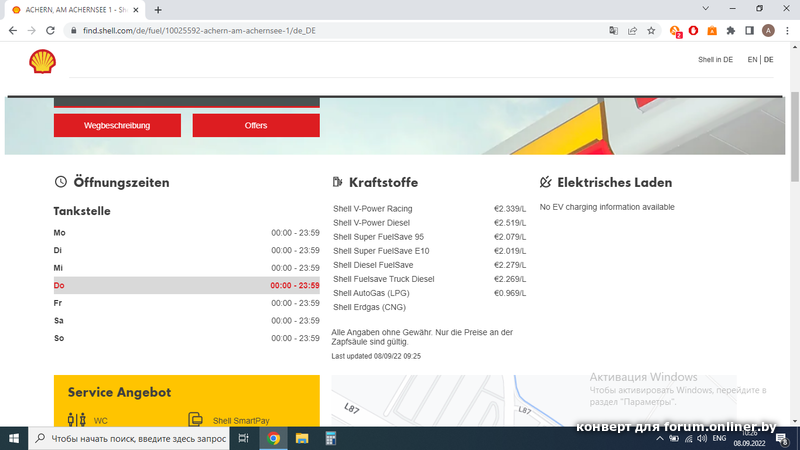800x450 pixels.
Task: Switch language to DE
Action: tap(768, 60)
